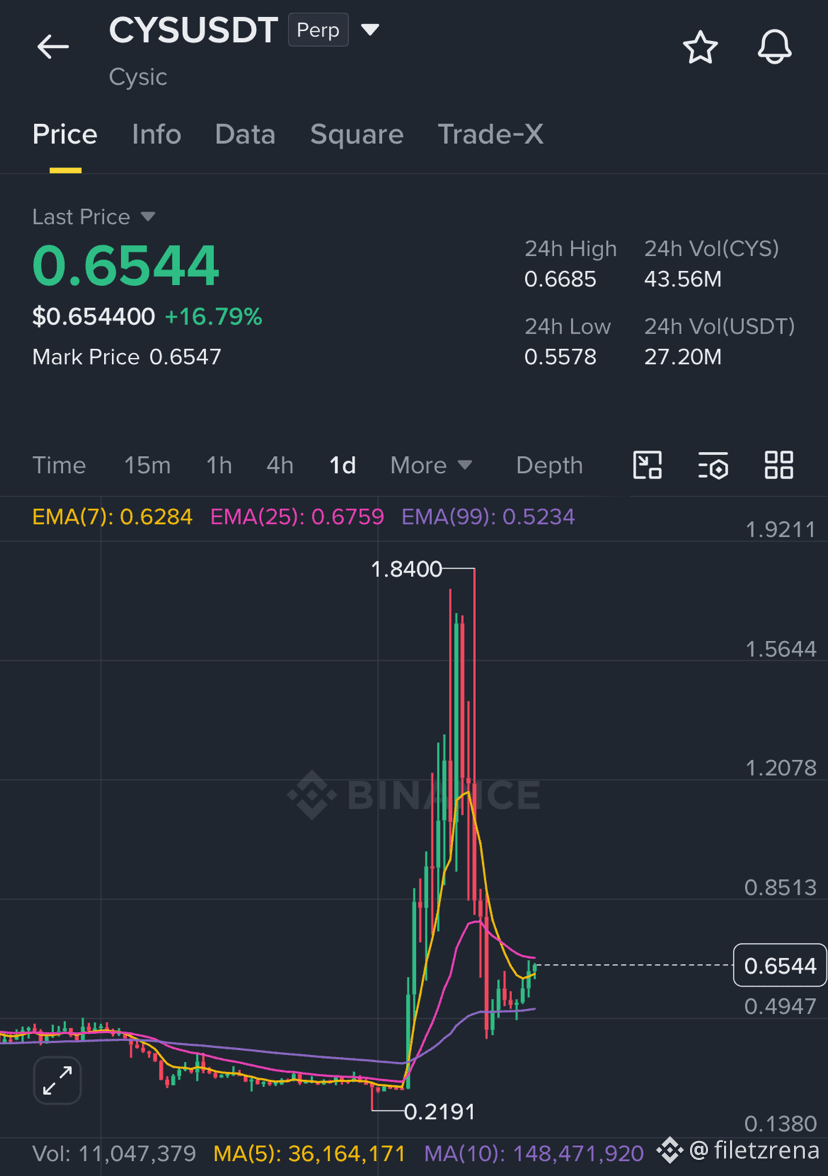Tap the Mark Price 0.6547 label

127,357
